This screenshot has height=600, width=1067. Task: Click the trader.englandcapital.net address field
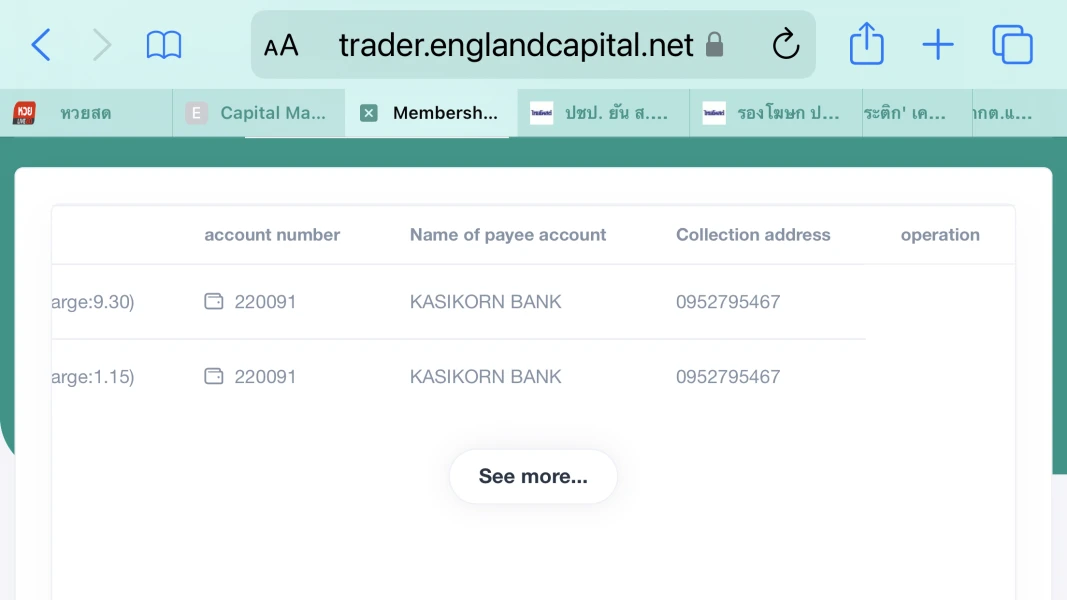(516, 45)
